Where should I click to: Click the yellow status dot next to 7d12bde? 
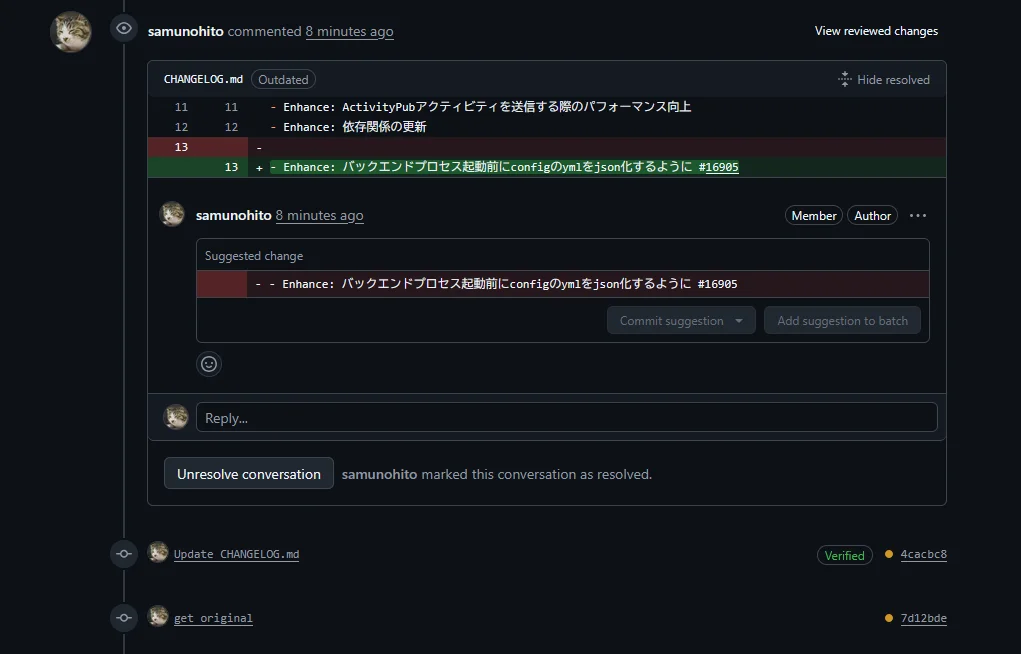pos(889,618)
